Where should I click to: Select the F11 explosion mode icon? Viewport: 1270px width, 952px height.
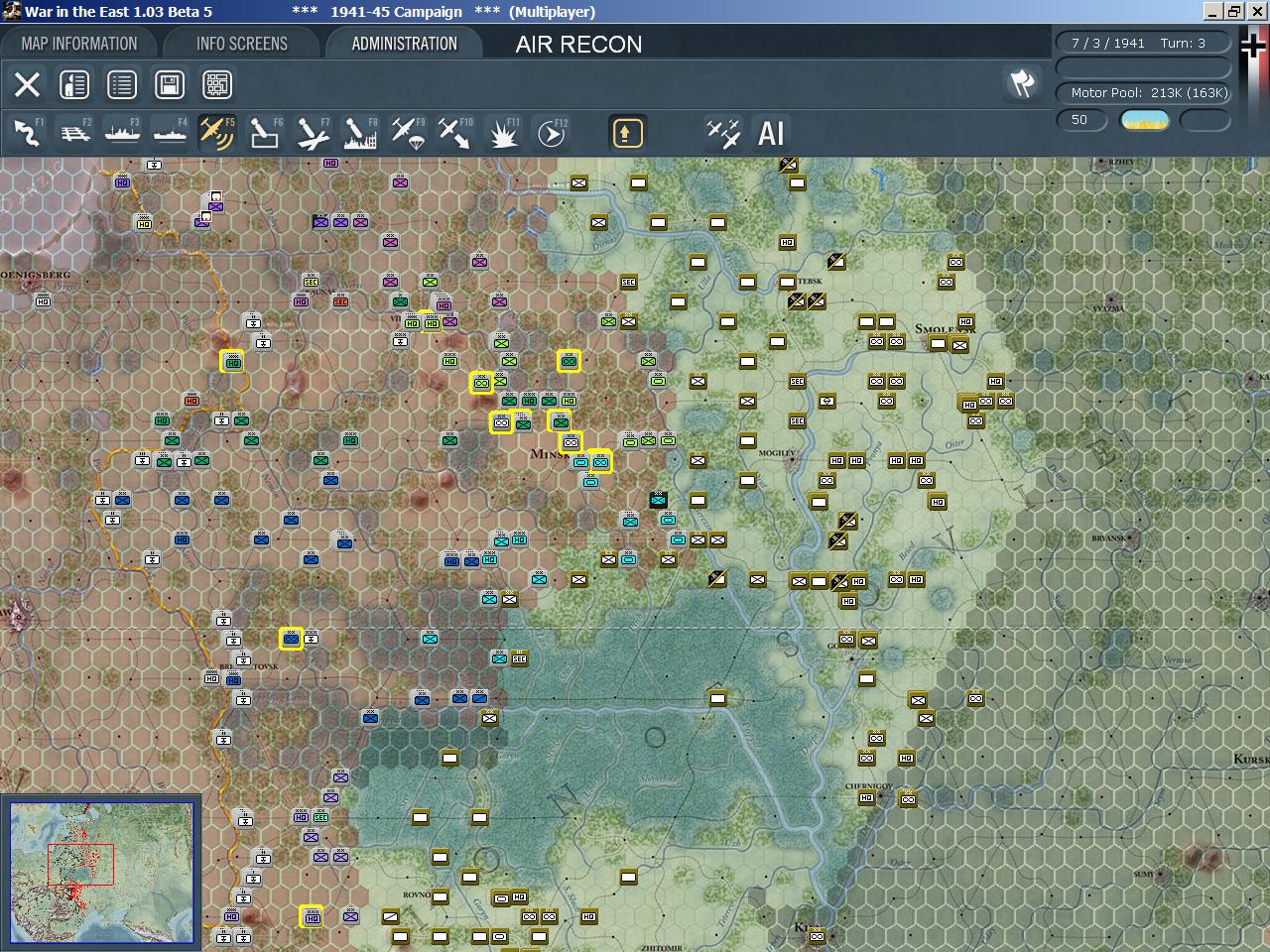click(504, 133)
